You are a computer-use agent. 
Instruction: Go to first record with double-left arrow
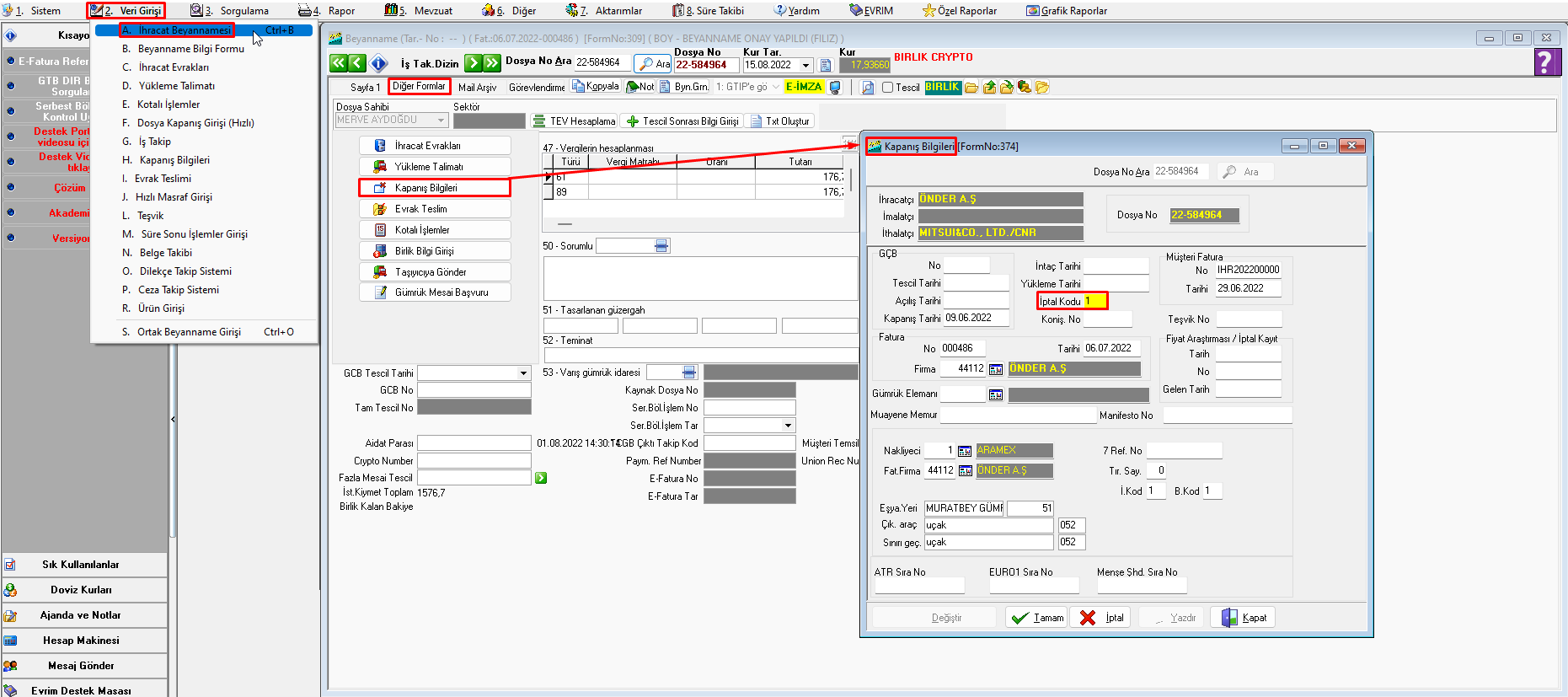pos(338,63)
